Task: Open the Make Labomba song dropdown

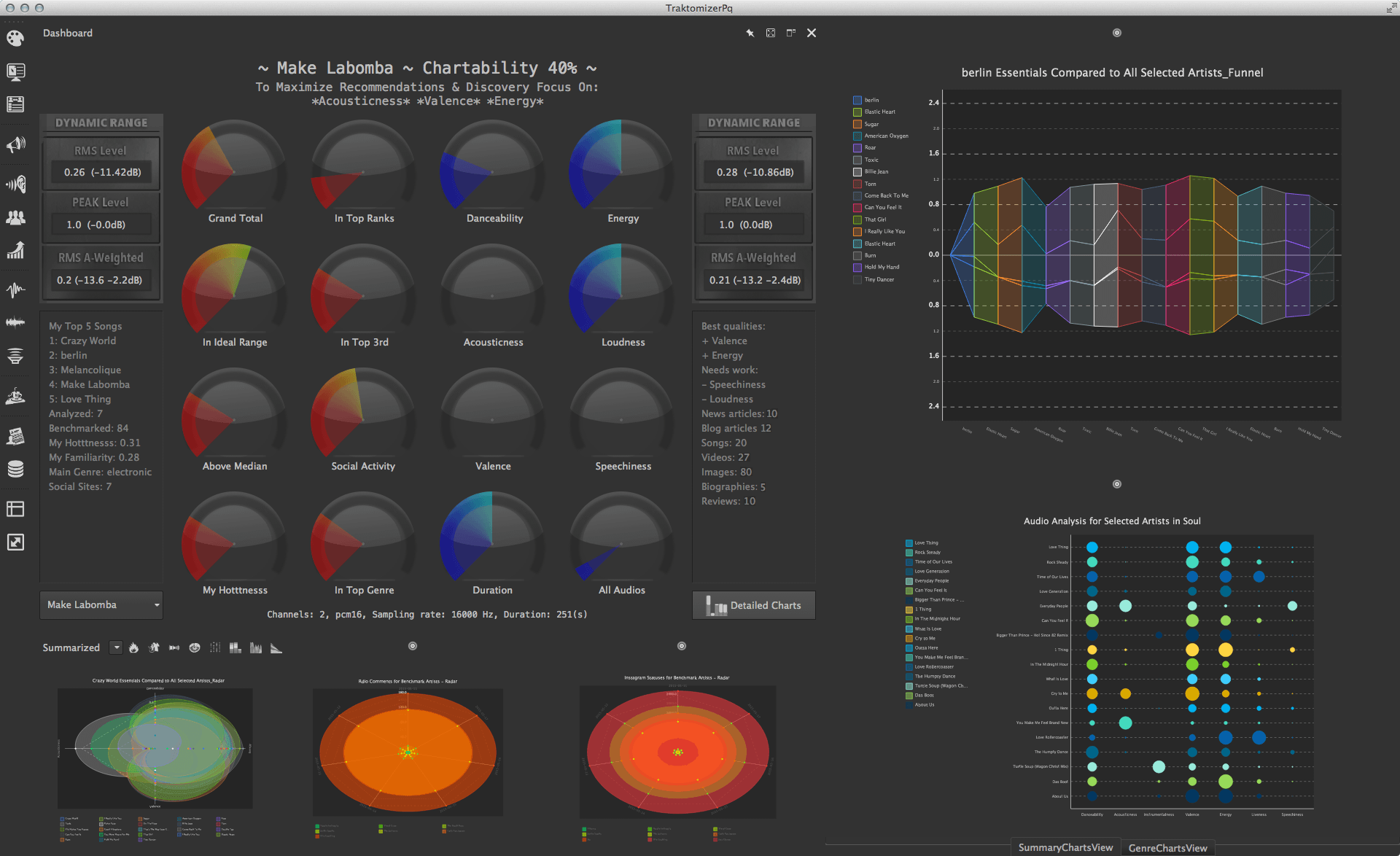Action: click(x=101, y=604)
